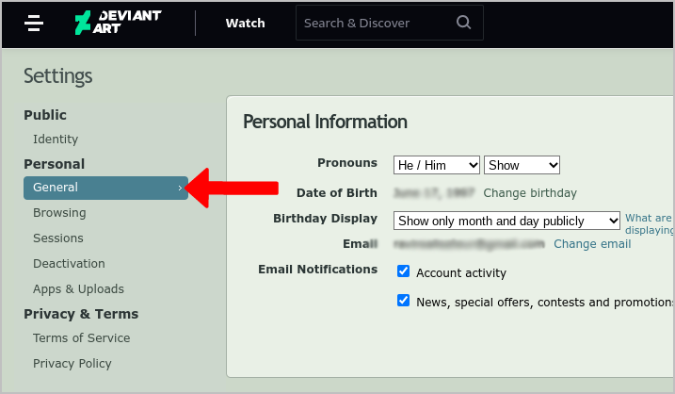Screen dimensions: 675x394
Task: Click the Settings page title
Action: coord(58,76)
